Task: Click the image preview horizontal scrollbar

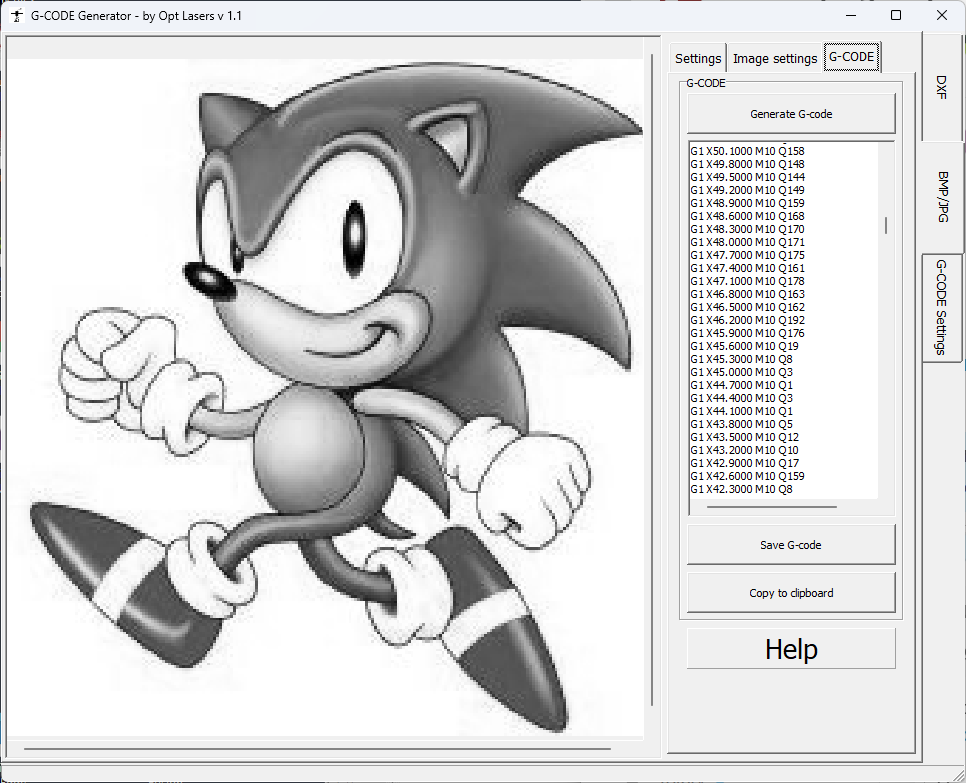Action: pos(316,747)
